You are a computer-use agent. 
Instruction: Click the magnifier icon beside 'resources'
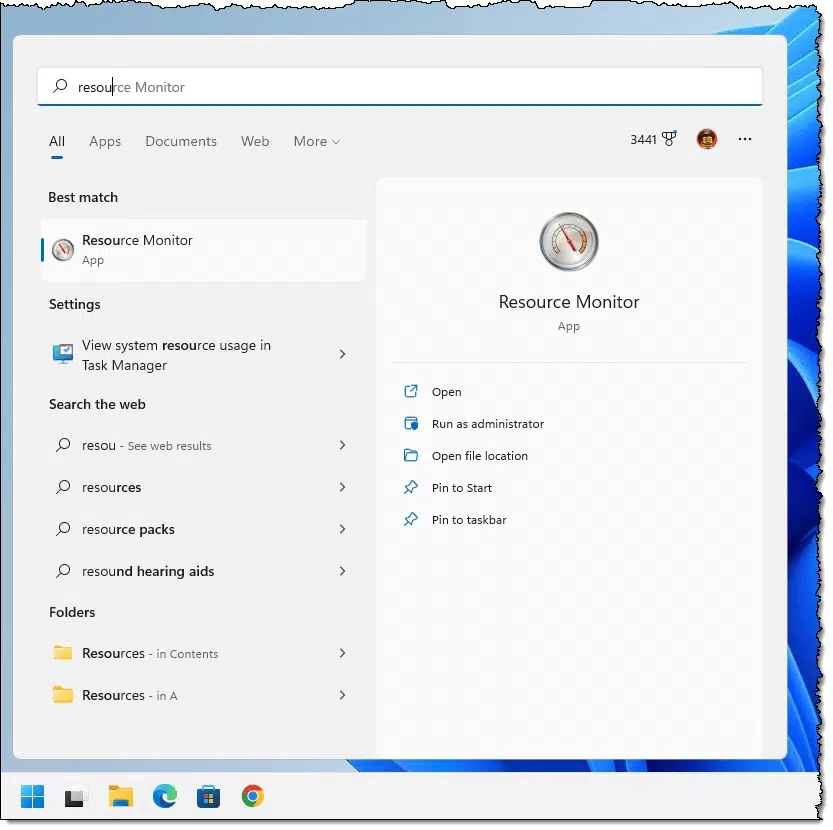pyautogui.click(x=63, y=487)
